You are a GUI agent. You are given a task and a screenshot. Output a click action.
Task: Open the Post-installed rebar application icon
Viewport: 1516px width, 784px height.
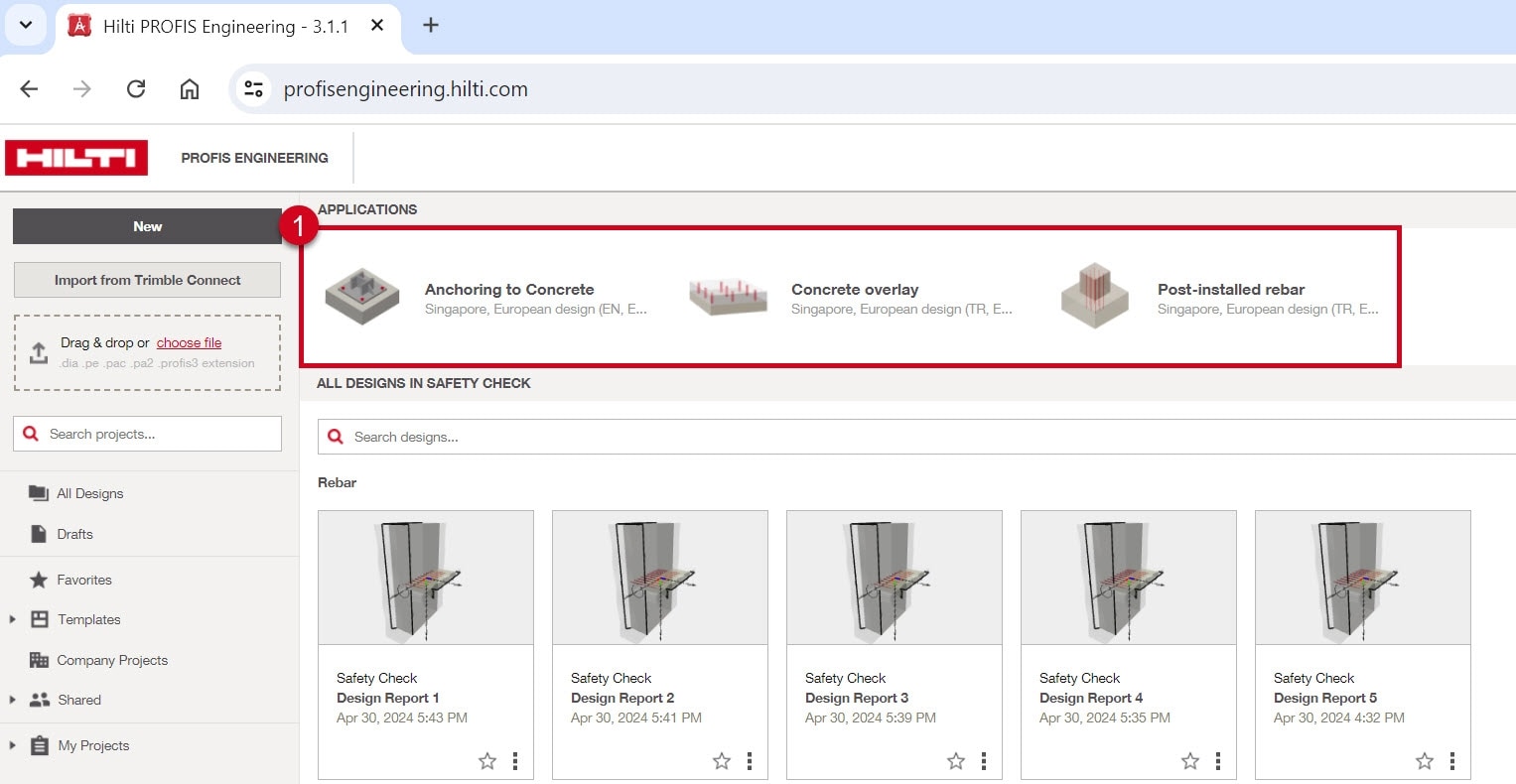[1094, 296]
